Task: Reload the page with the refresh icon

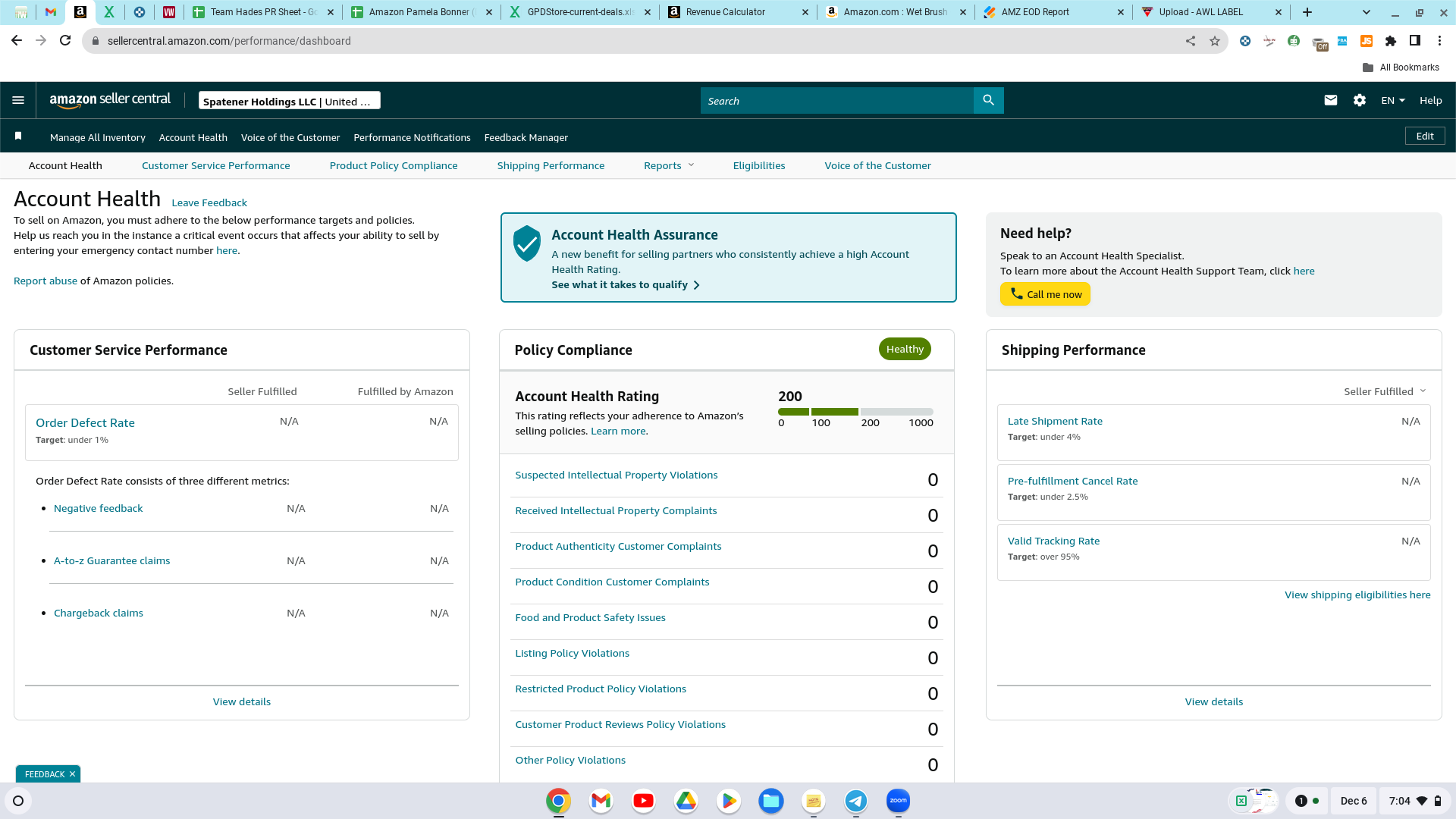Action: 65,41
